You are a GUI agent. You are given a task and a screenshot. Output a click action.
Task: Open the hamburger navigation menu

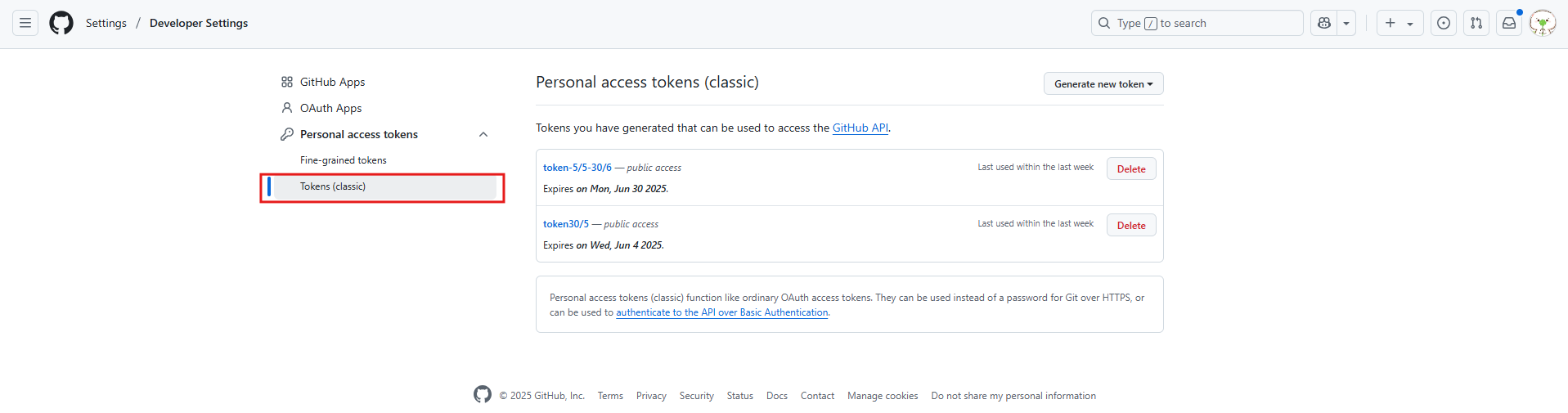[x=25, y=23]
